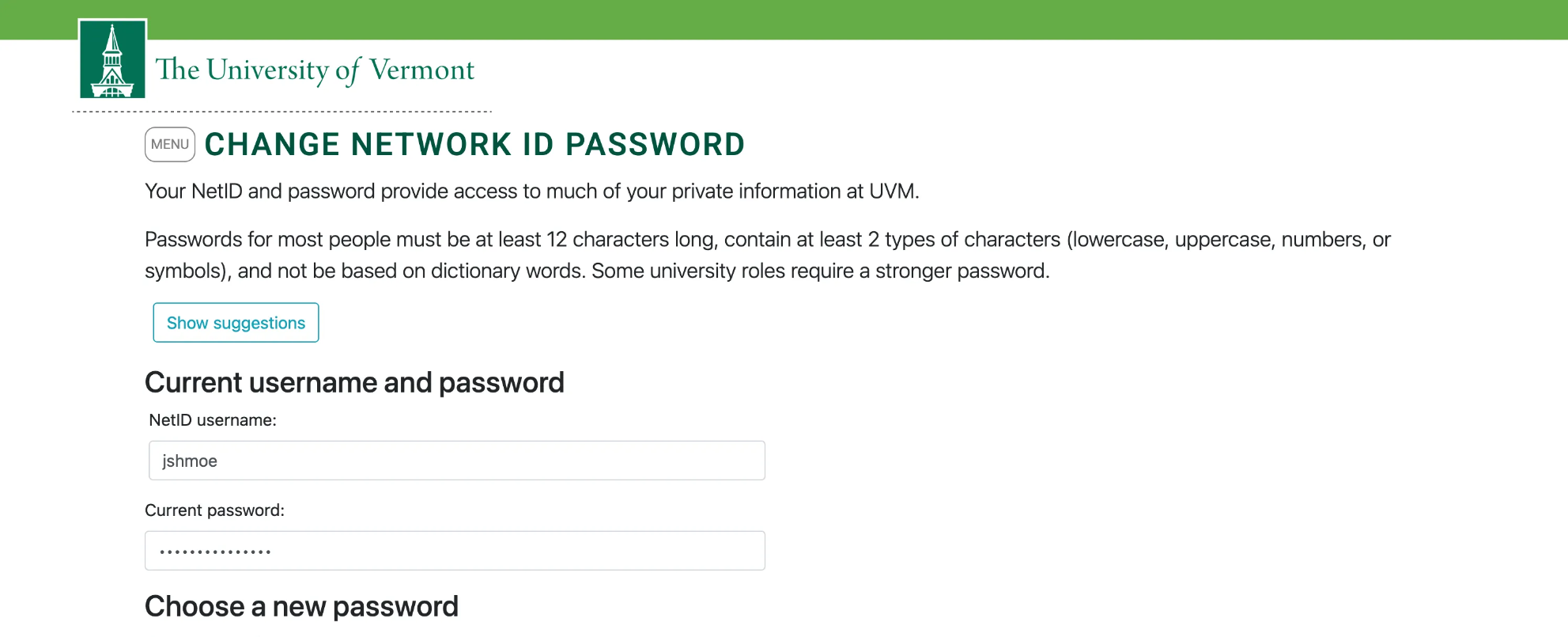Click the masked password dots
The image size is (1568, 637).
click(x=215, y=552)
